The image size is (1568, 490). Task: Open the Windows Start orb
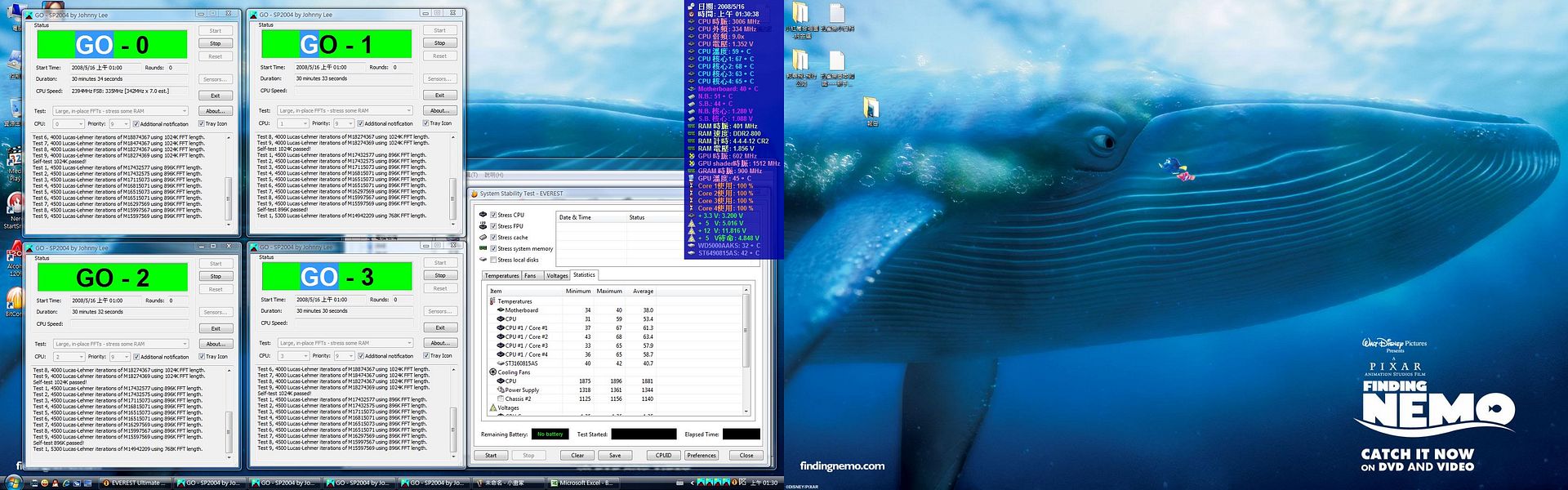pos(12,482)
